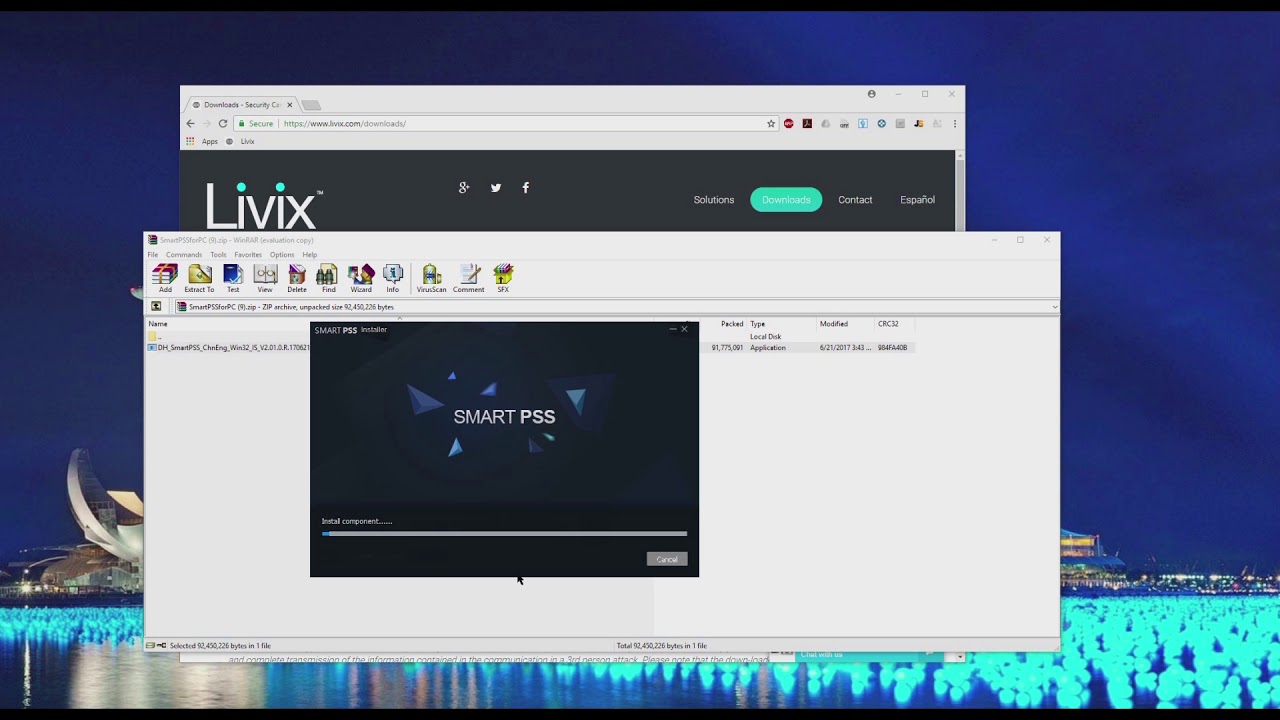This screenshot has height=720, width=1280.
Task: Sort archive list by Name column
Action: (158, 324)
